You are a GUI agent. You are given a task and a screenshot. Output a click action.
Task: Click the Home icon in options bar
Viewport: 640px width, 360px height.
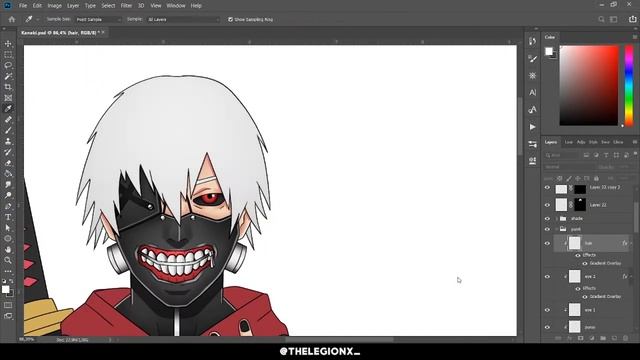11,19
